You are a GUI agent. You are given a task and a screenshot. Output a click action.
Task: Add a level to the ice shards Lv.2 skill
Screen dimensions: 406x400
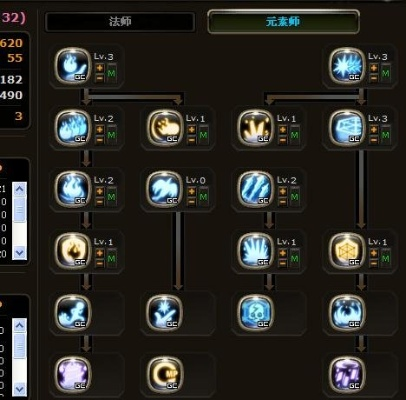pyautogui.click(x=283, y=191)
